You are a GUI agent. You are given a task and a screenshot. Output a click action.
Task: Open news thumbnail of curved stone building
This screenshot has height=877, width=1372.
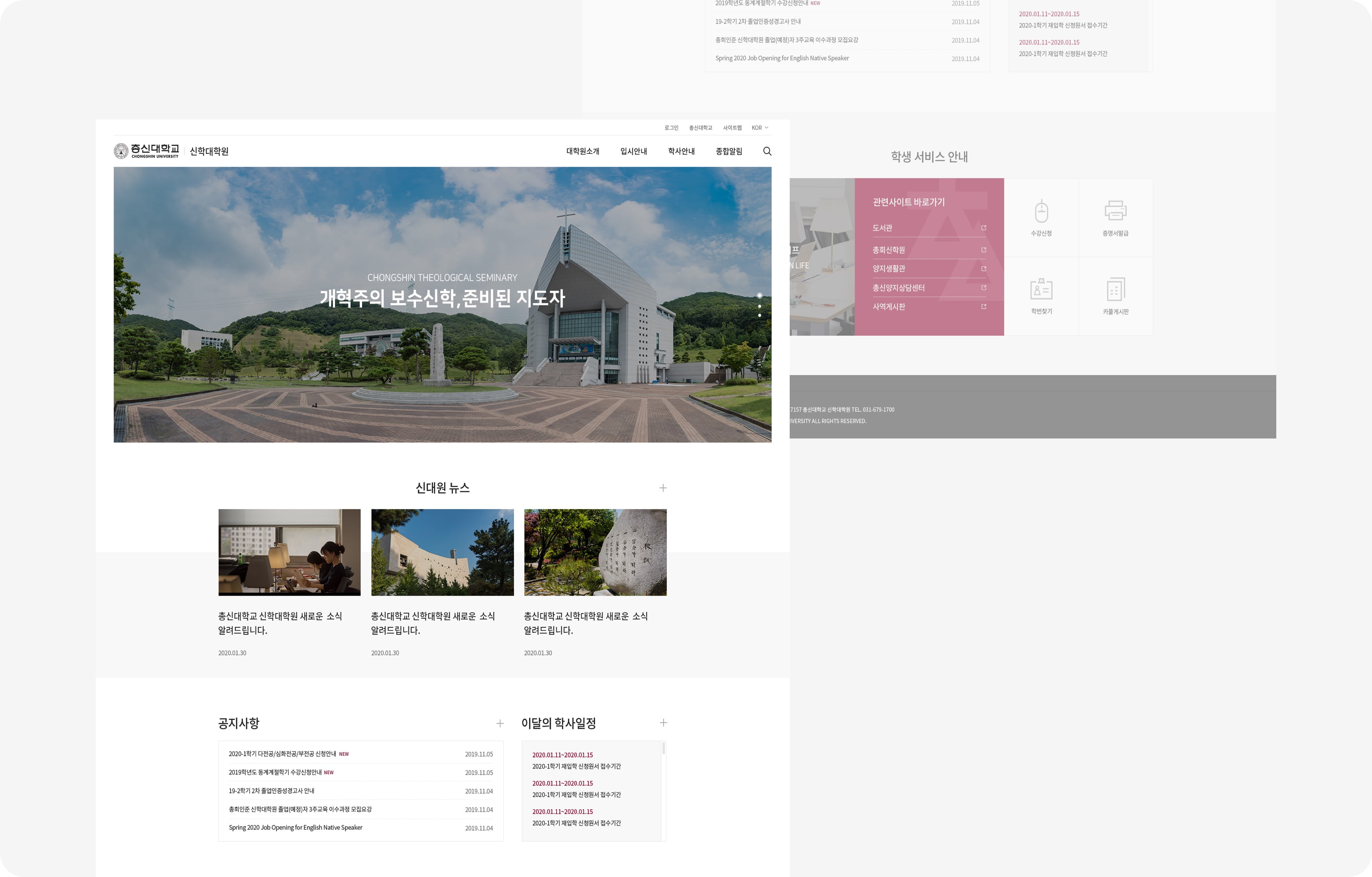click(x=442, y=553)
